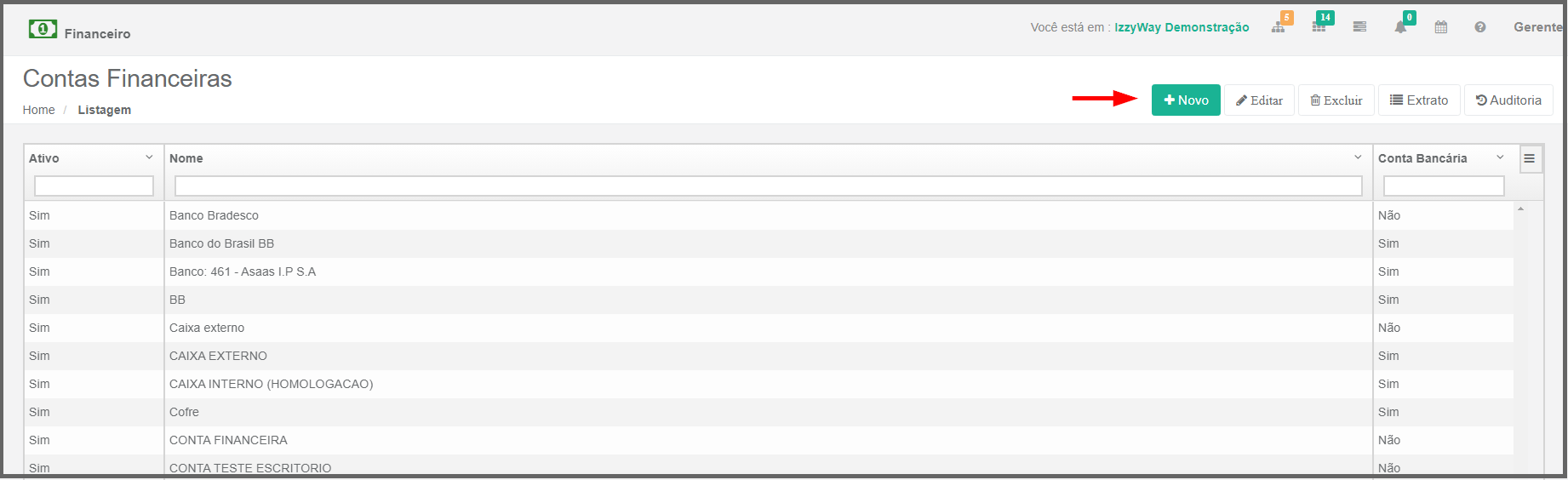Click the Nome filter input field
Image resolution: width=1568 pixels, height=480 pixels.
click(x=768, y=186)
